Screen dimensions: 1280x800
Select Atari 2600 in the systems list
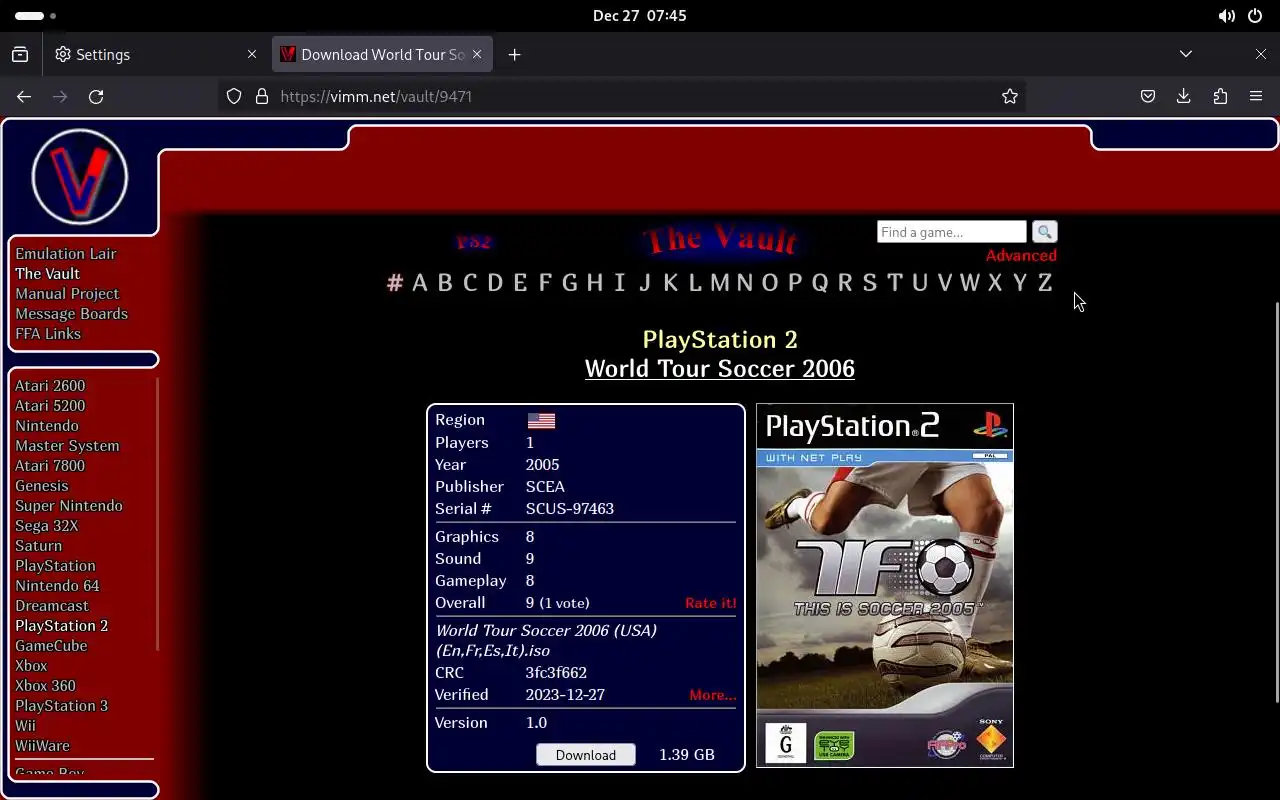[50, 386]
